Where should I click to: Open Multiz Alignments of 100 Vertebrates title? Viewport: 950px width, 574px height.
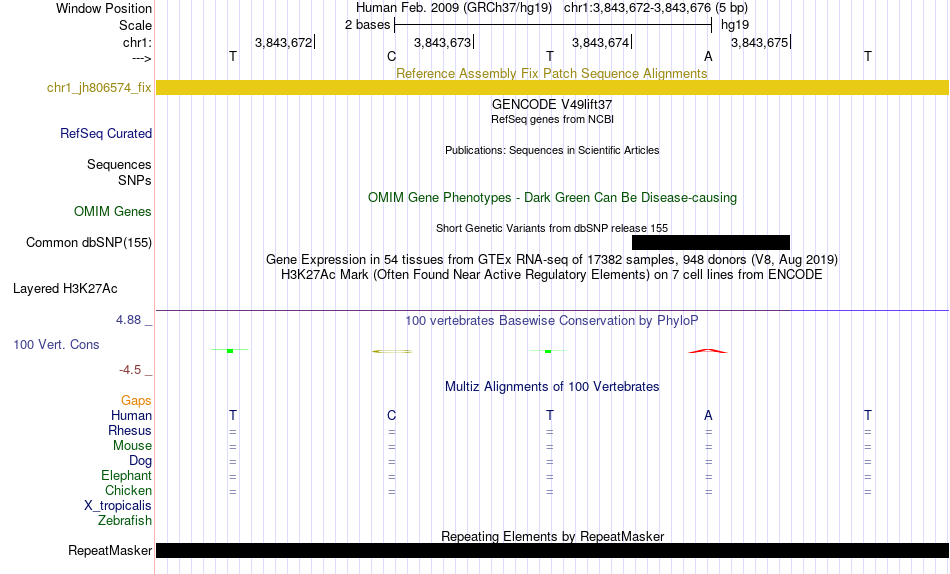click(x=552, y=387)
